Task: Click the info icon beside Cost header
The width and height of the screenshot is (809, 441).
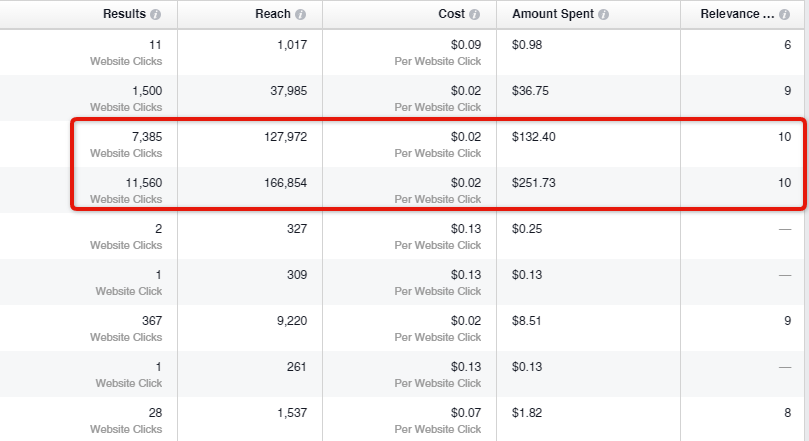Action: pos(474,14)
